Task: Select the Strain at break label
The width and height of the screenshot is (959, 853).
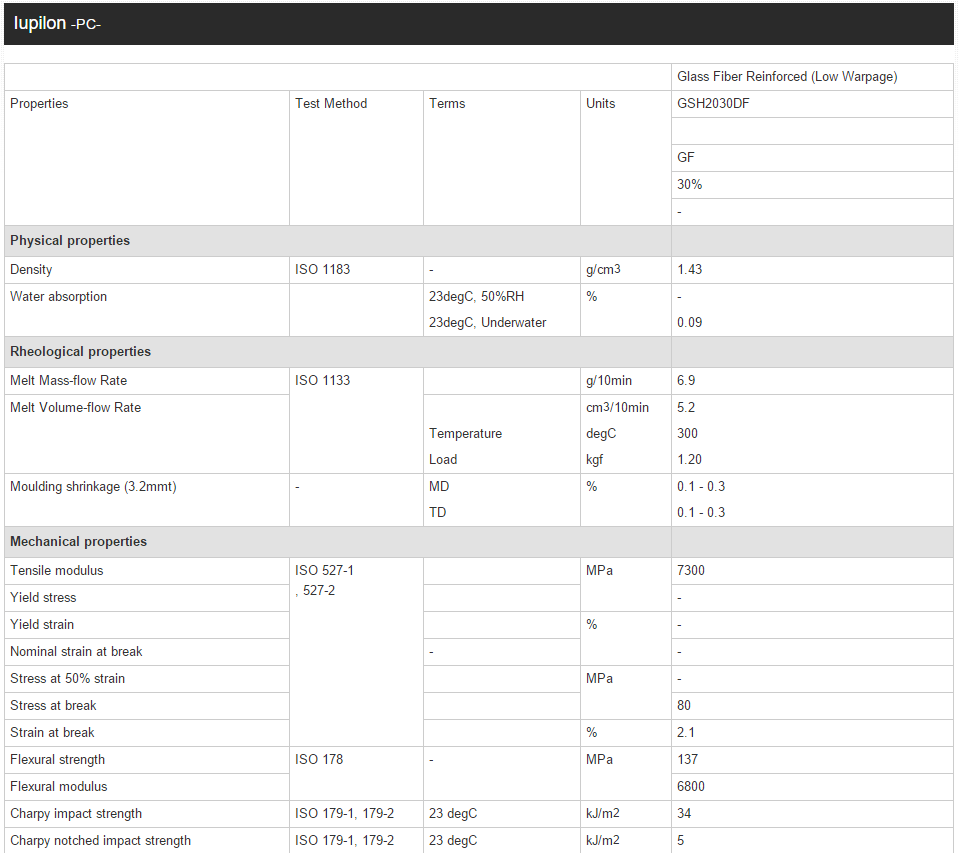Action: point(53,733)
